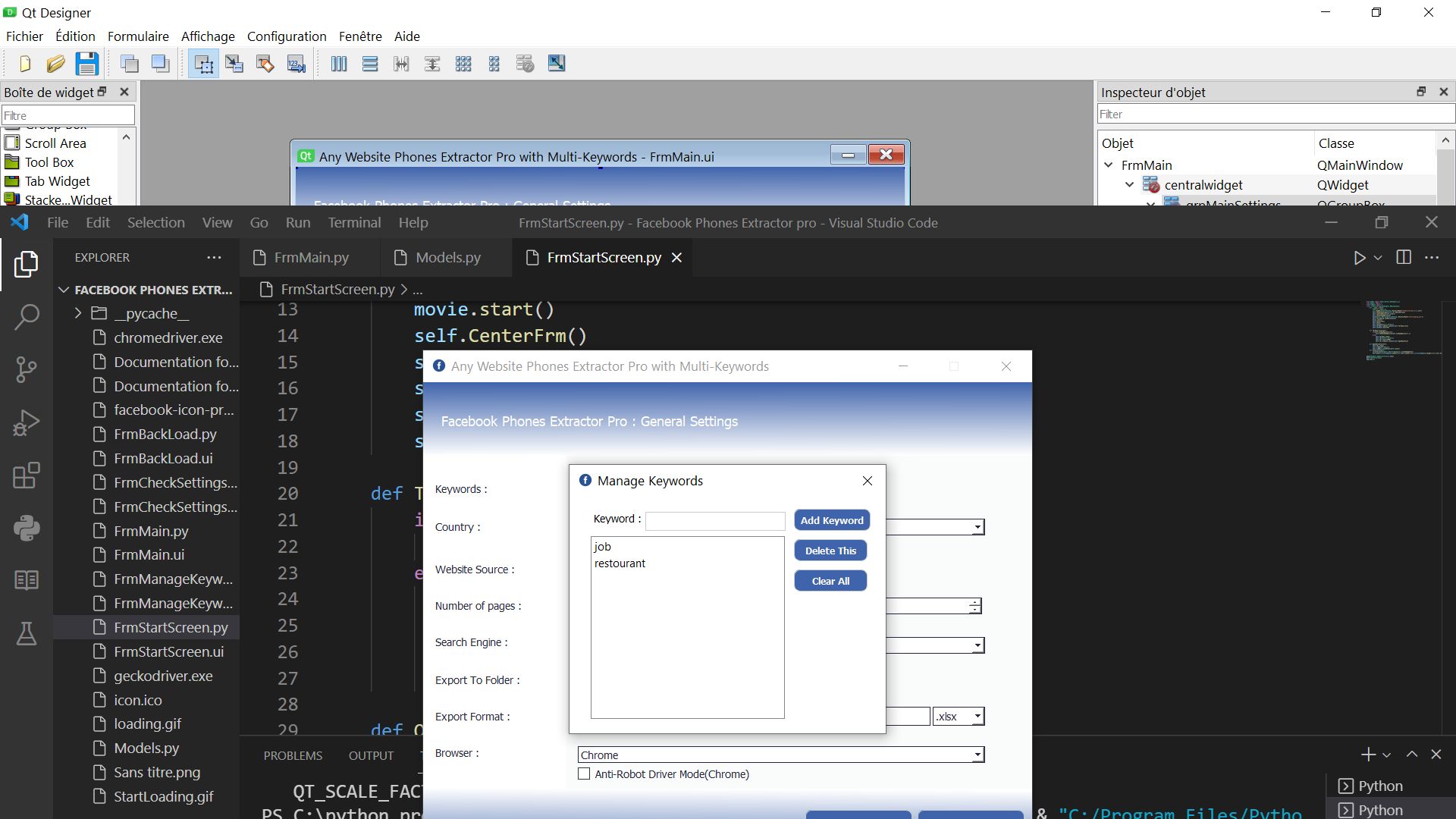Open the Run and Debug activity icon

click(27, 423)
